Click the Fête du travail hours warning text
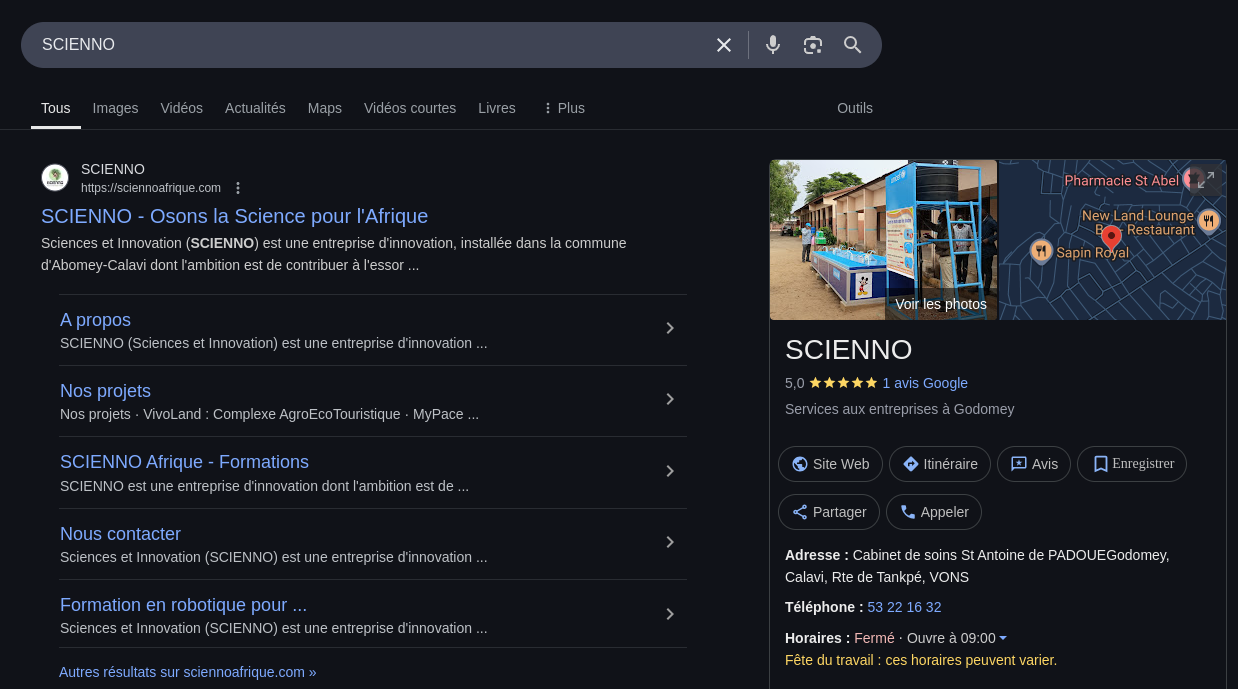The image size is (1238, 689). tap(921, 660)
